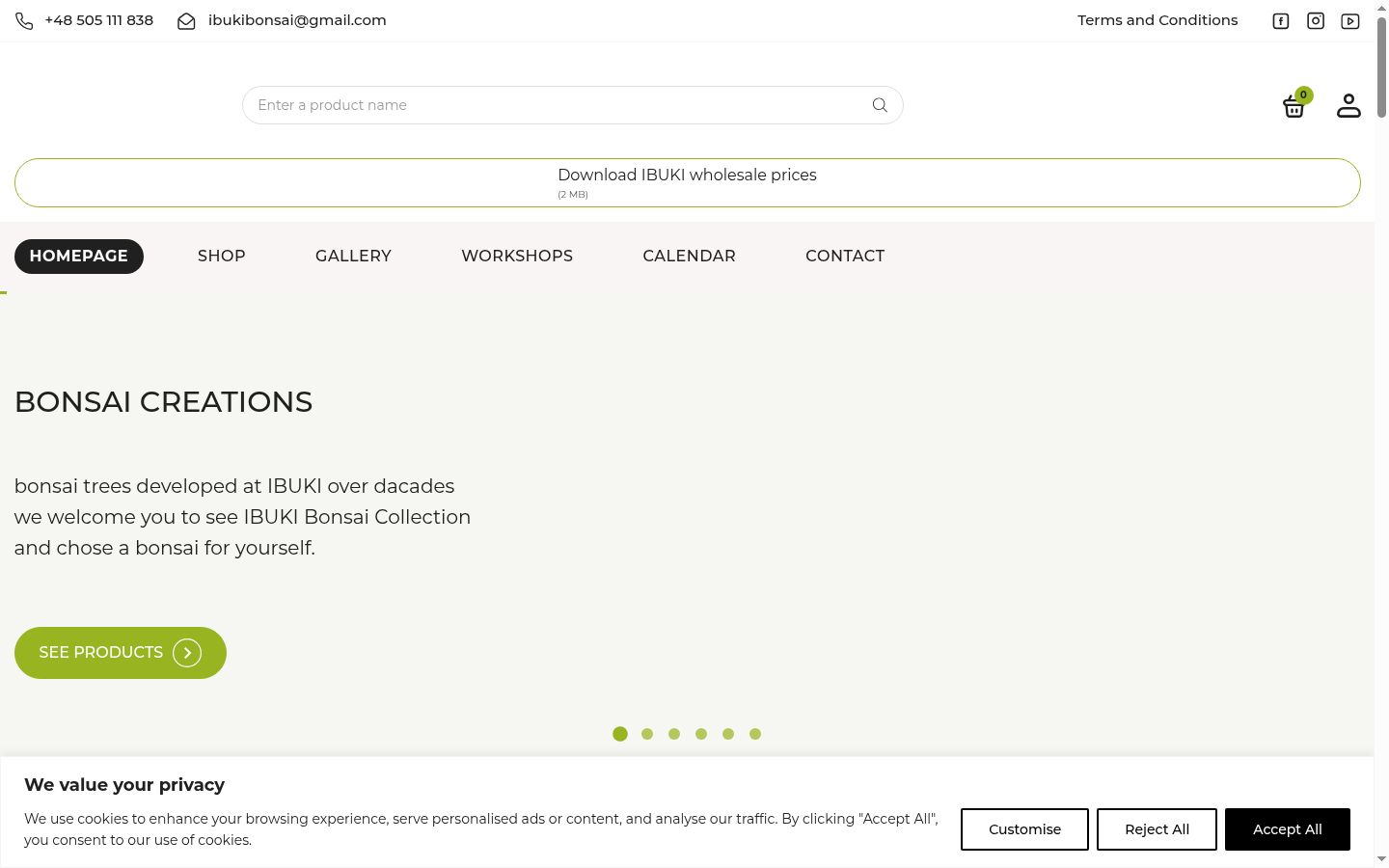Select the sixth carousel slide dot
This screenshot has height=868, width=1389.
755,734
